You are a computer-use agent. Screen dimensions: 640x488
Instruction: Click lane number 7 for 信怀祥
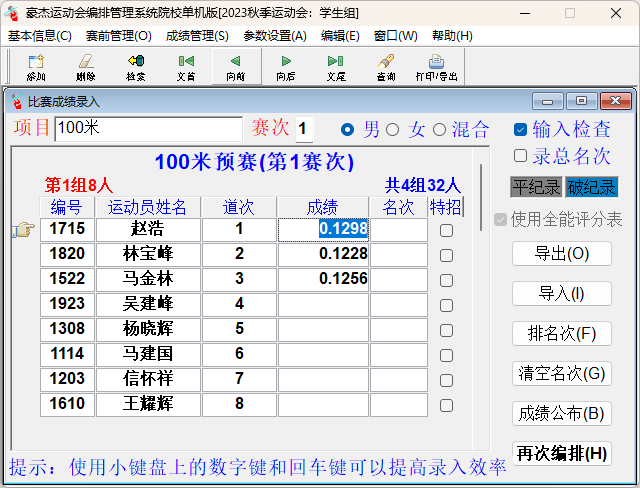coord(239,380)
